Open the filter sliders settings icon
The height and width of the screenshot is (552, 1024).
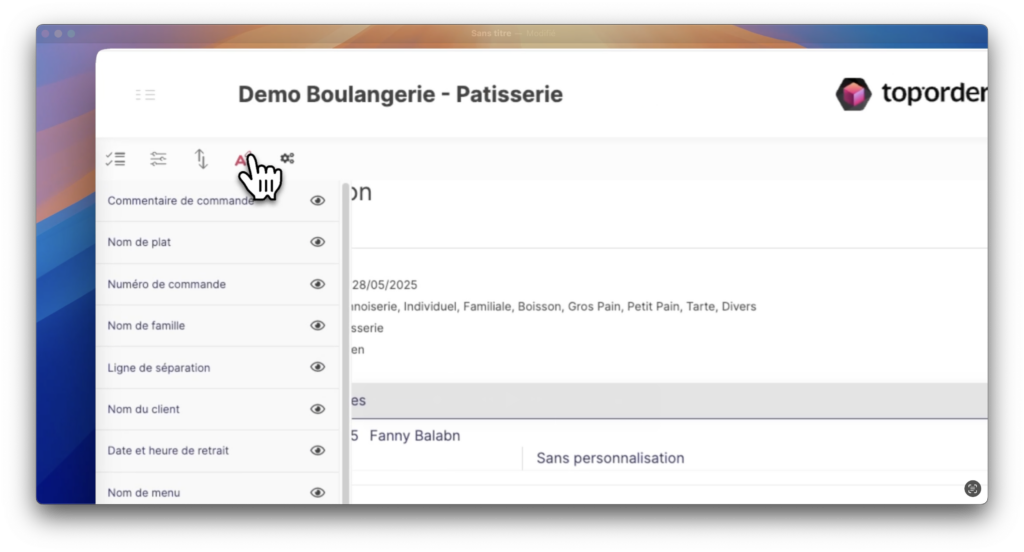[x=158, y=159]
